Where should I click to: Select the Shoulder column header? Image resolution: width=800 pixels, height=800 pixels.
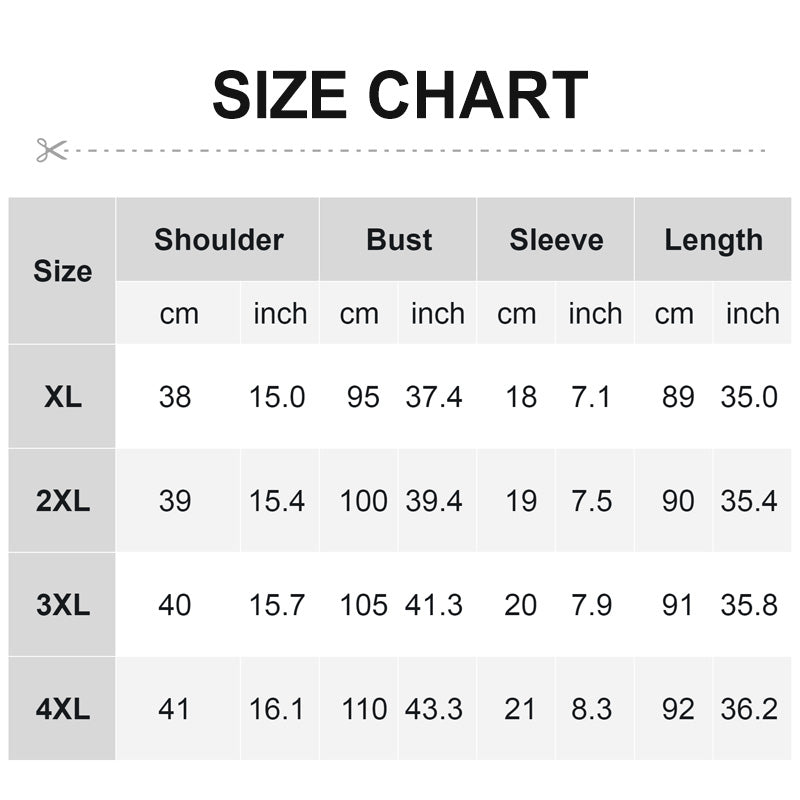pyautogui.click(x=218, y=240)
